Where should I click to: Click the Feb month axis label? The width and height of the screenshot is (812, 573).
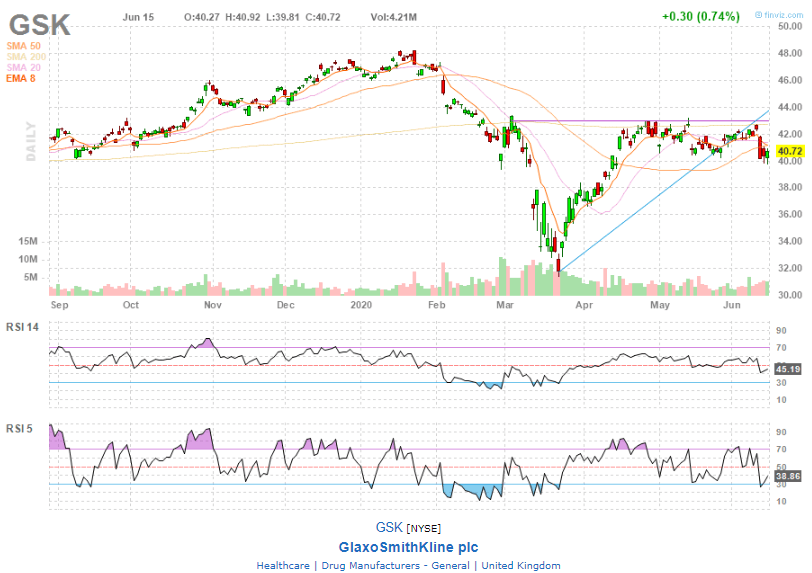(437, 305)
